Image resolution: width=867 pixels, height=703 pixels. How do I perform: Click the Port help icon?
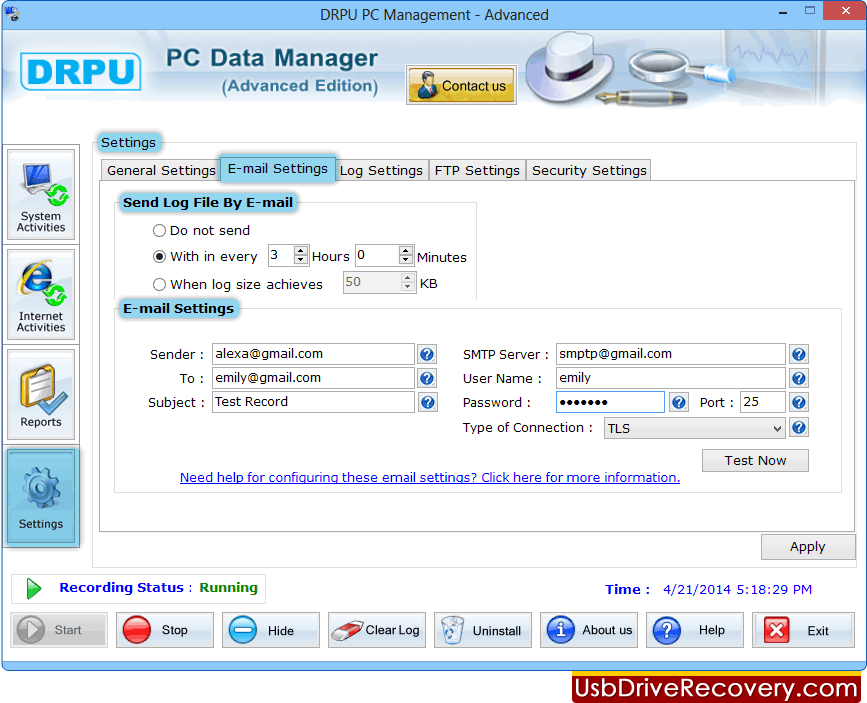tap(798, 402)
